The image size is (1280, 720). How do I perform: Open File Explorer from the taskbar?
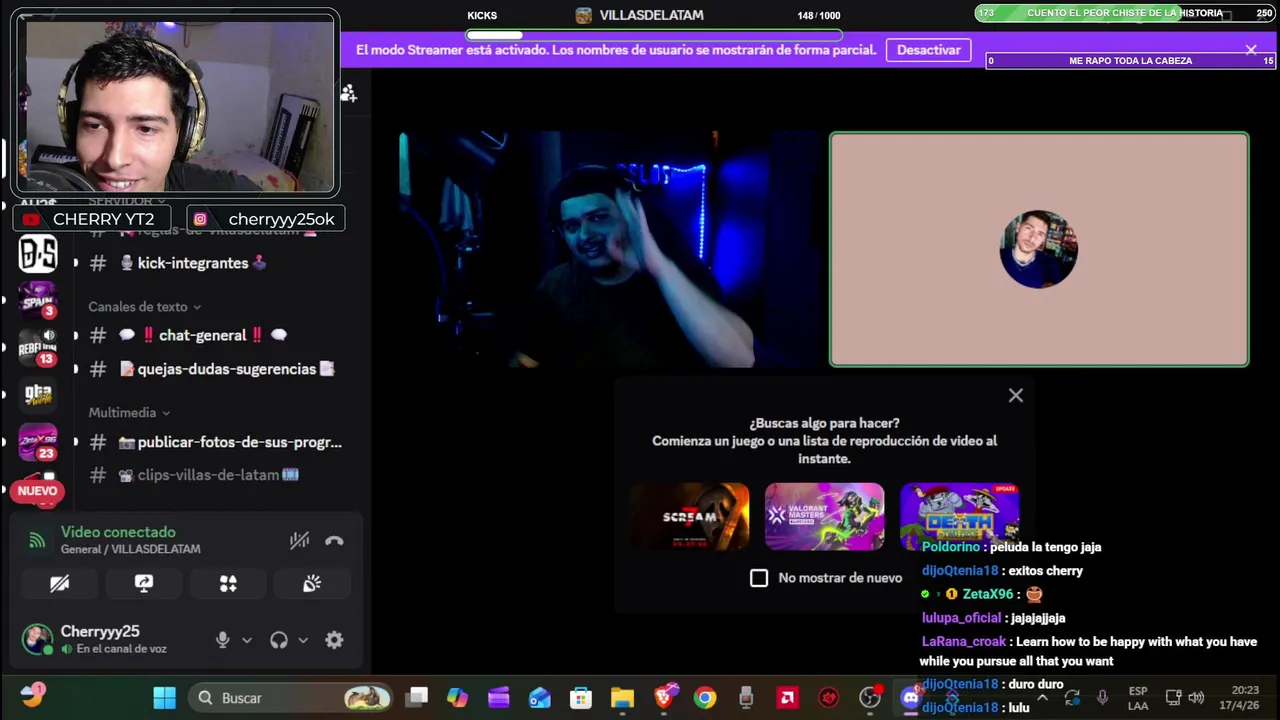[x=622, y=698]
